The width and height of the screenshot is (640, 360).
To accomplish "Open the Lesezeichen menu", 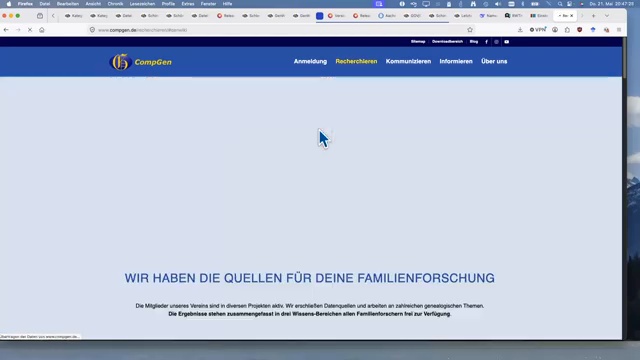I will (x=142, y=4).
